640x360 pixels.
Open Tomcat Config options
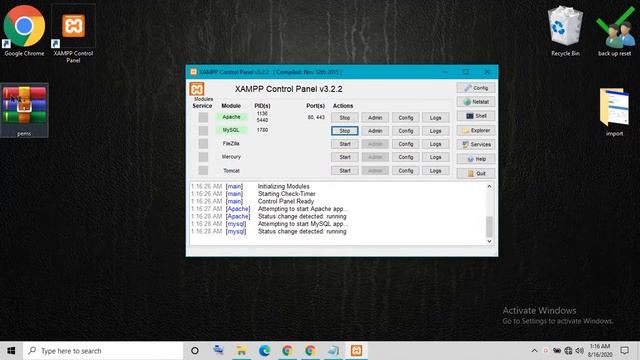[406, 171]
